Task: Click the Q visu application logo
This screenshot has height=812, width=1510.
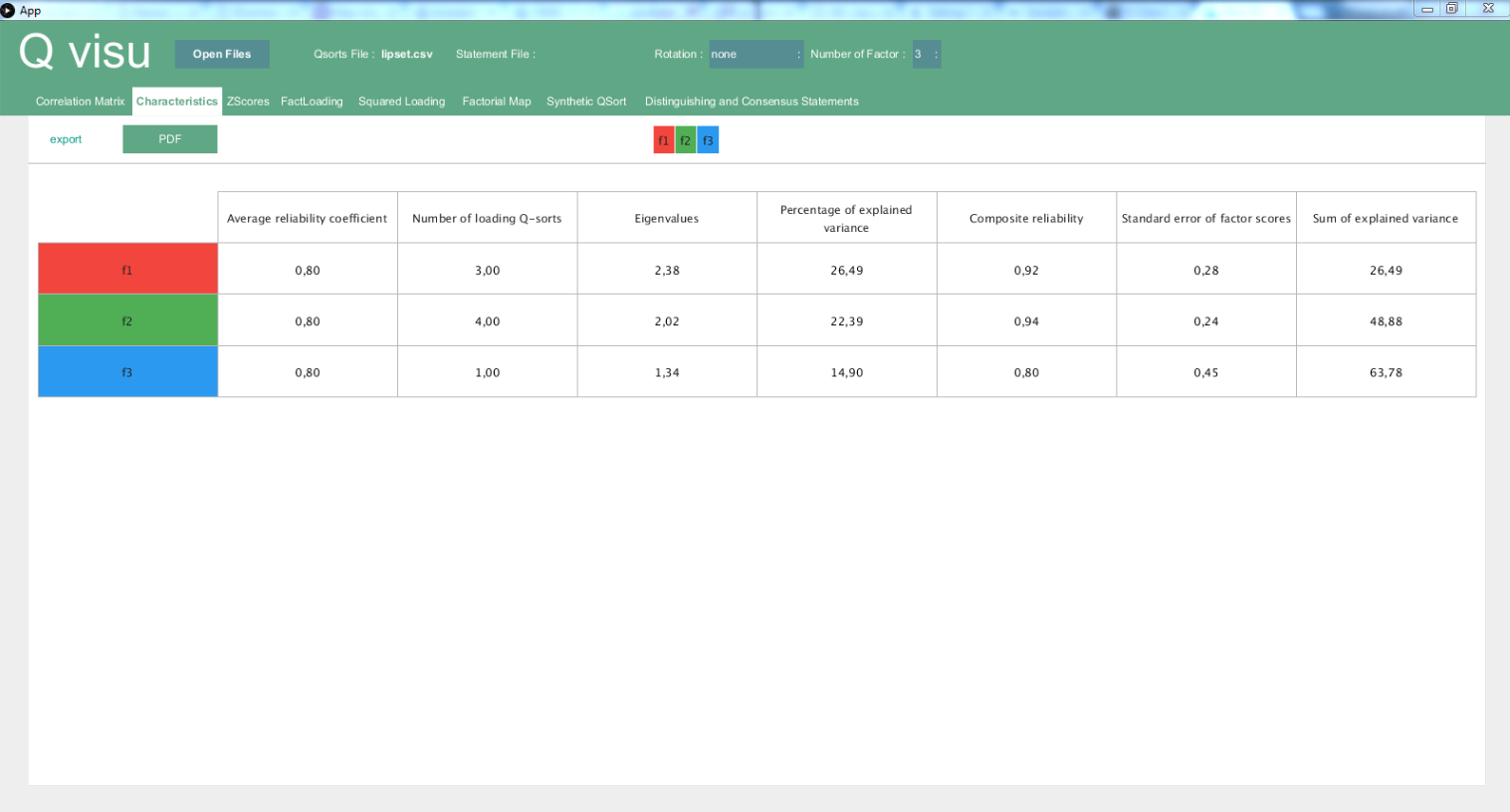Action: click(x=85, y=52)
